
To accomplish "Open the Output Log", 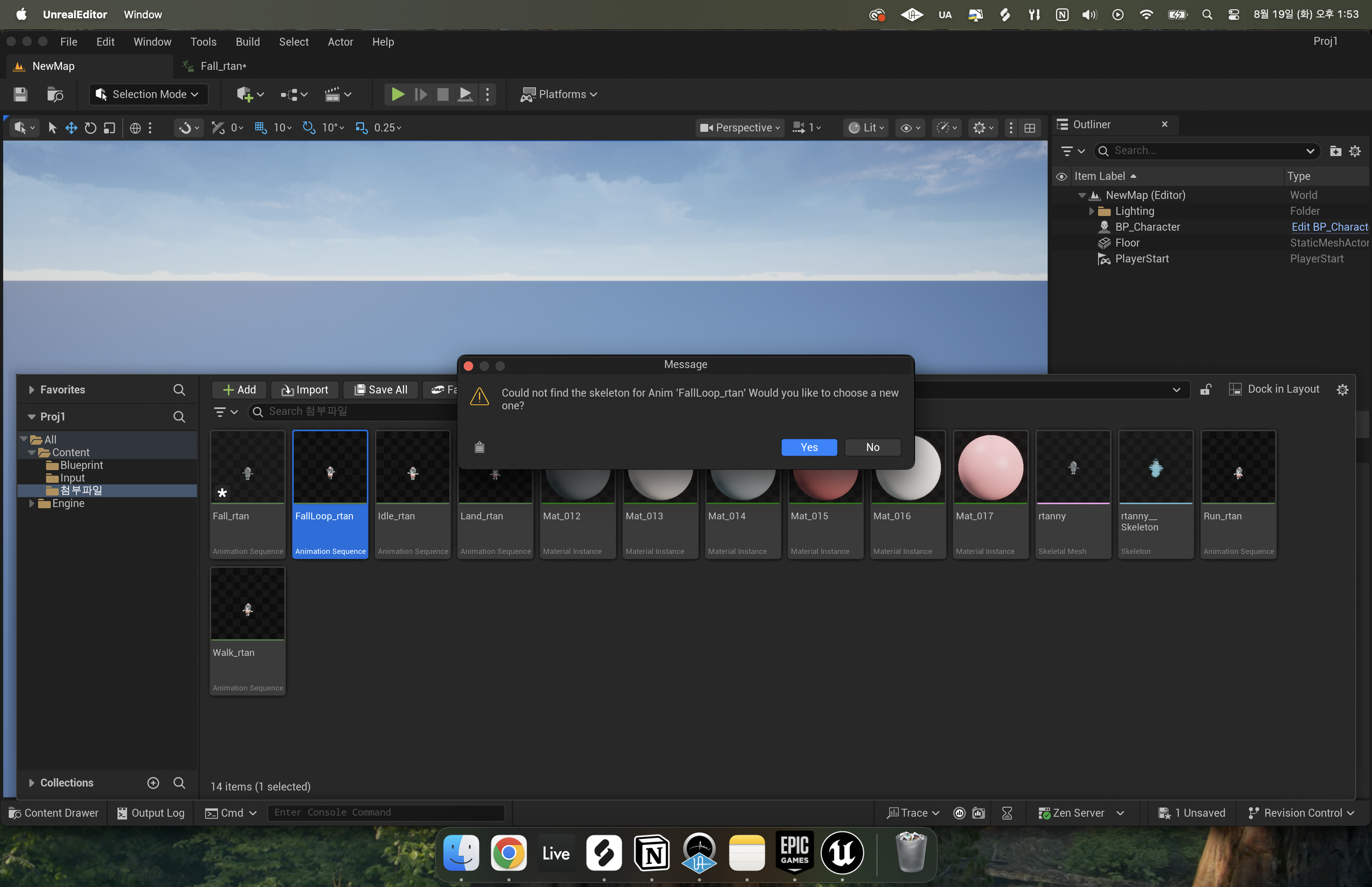I will click(x=151, y=813).
